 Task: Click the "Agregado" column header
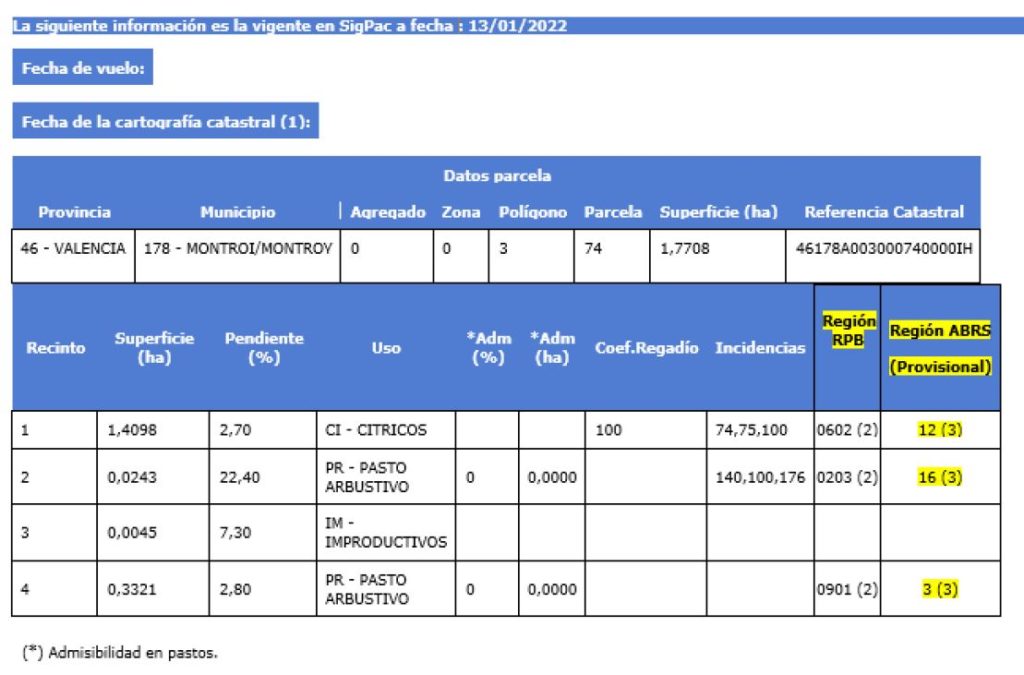388,212
